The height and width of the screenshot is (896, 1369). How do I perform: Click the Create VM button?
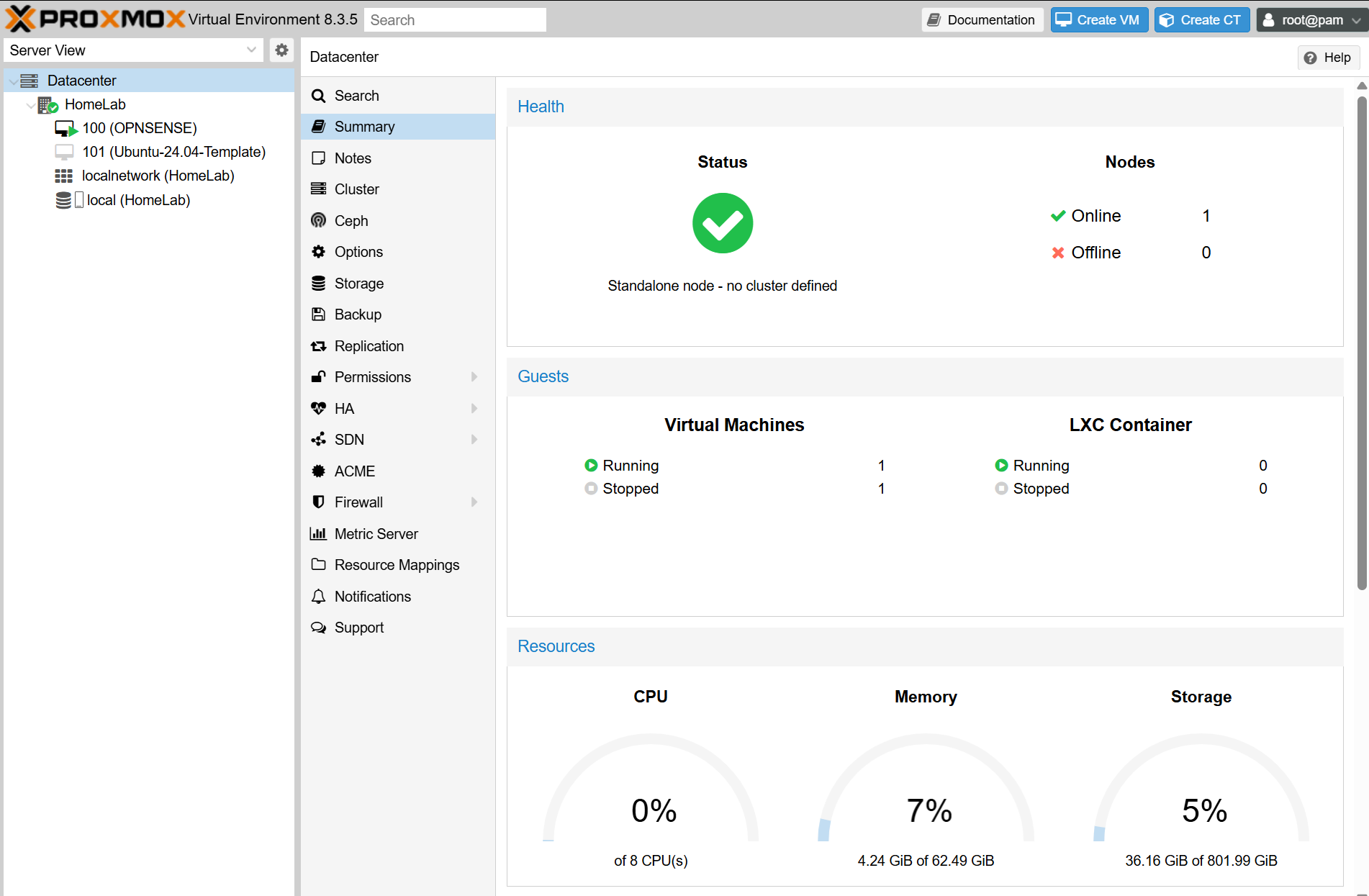point(1098,20)
